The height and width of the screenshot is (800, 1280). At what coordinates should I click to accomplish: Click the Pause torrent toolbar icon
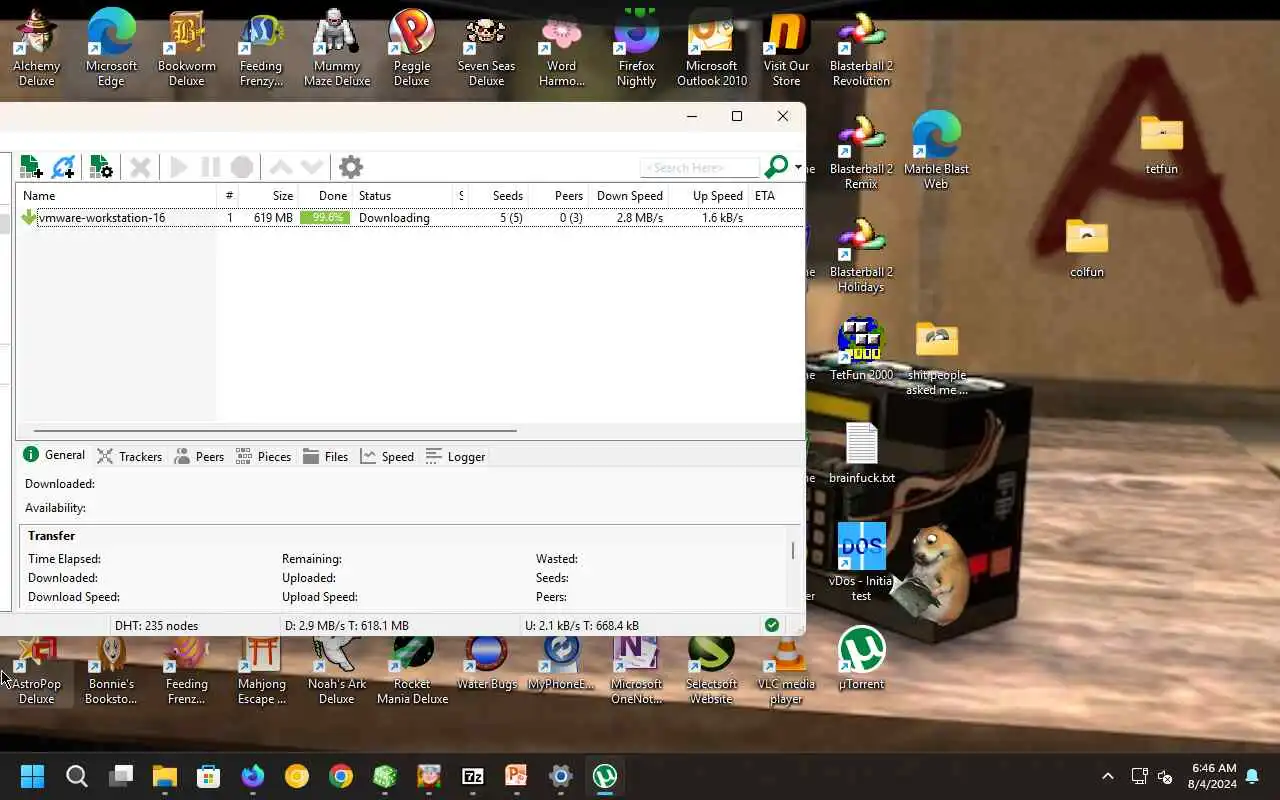tap(210, 167)
